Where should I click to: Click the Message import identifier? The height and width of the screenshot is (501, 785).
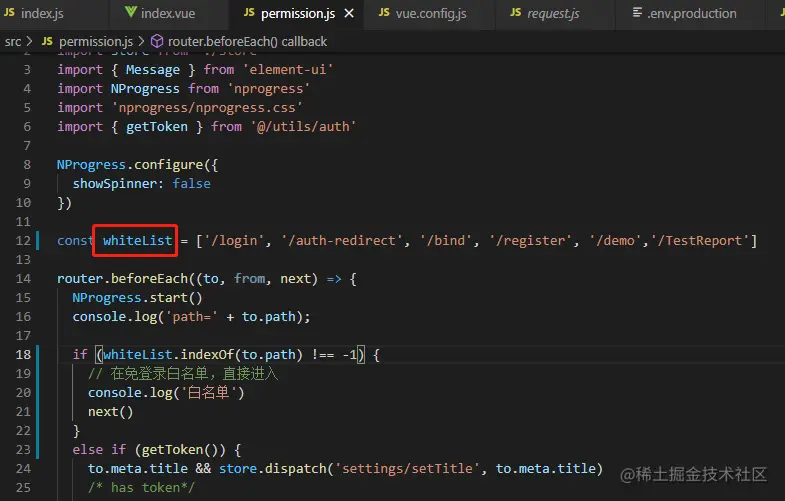153,70
